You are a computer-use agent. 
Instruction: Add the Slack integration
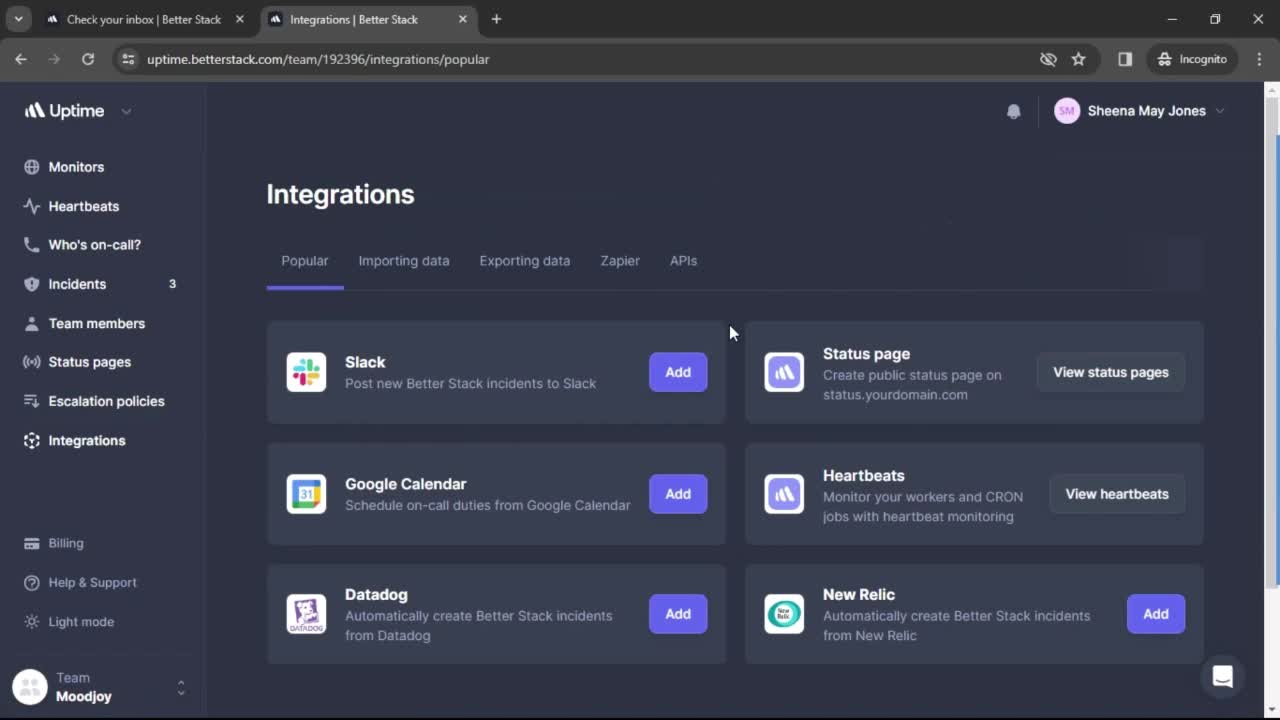(678, 372)
